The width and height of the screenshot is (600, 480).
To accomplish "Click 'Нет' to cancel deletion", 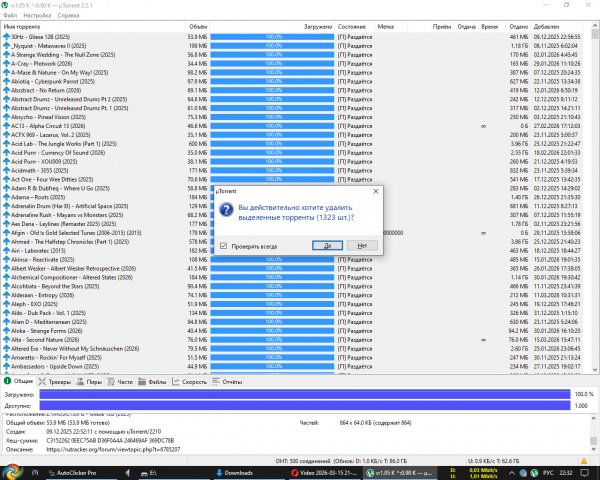I will (x=361, y=244).
